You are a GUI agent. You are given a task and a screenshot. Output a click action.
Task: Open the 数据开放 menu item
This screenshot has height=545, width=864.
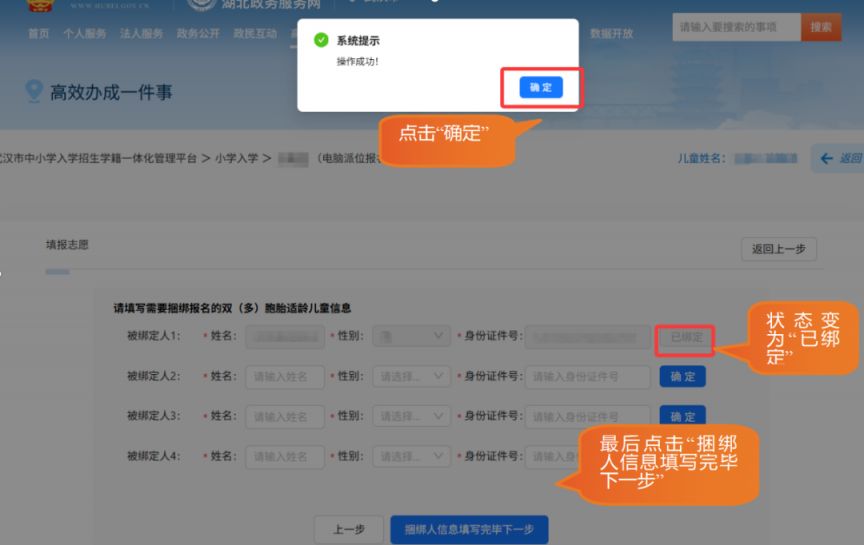point(612,34)
